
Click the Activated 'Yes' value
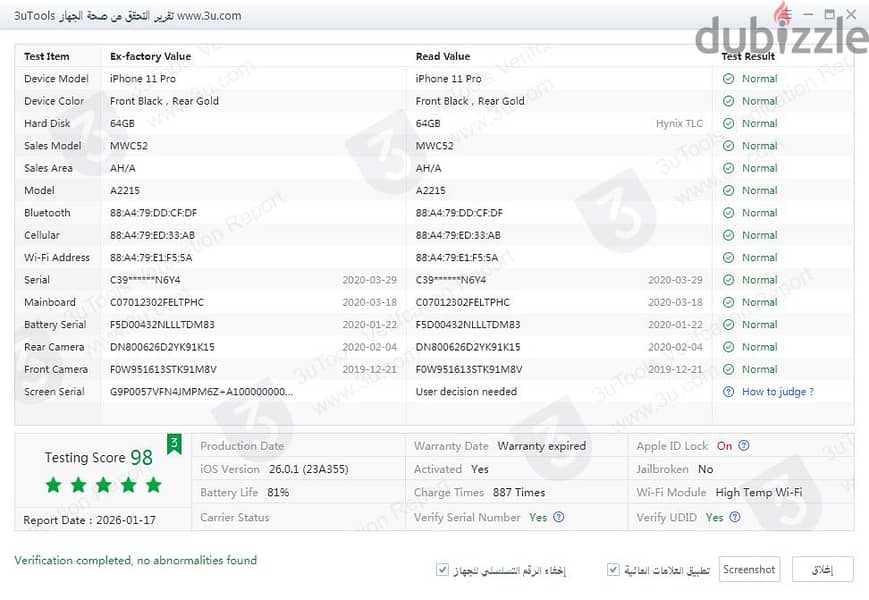[479, 469]
